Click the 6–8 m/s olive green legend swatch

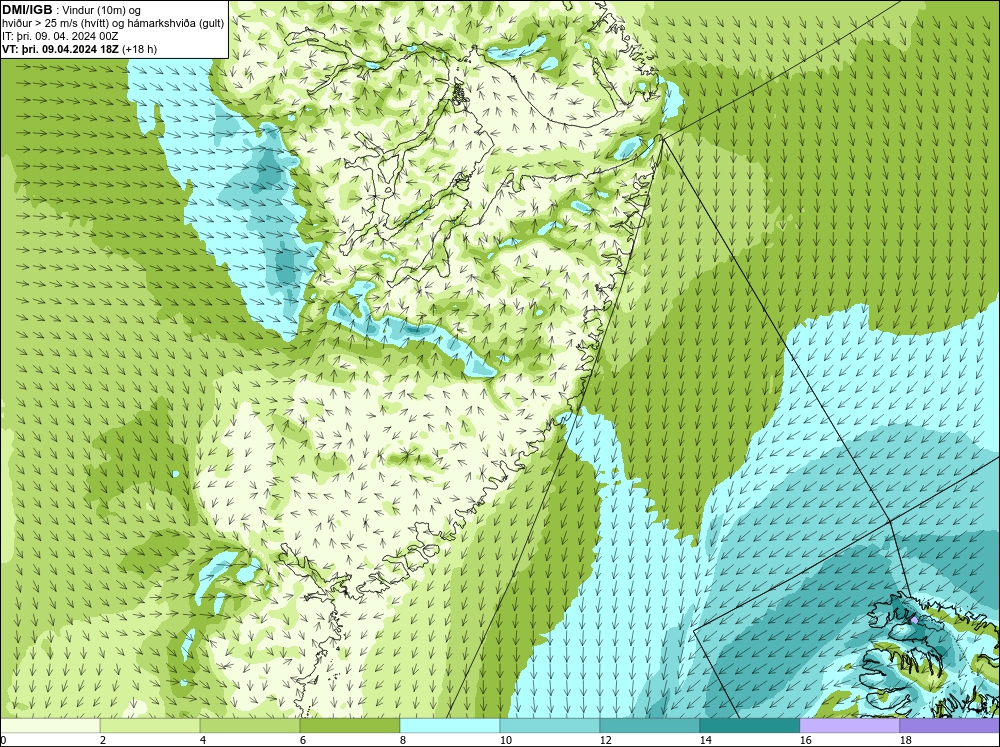tap(350, 726)
